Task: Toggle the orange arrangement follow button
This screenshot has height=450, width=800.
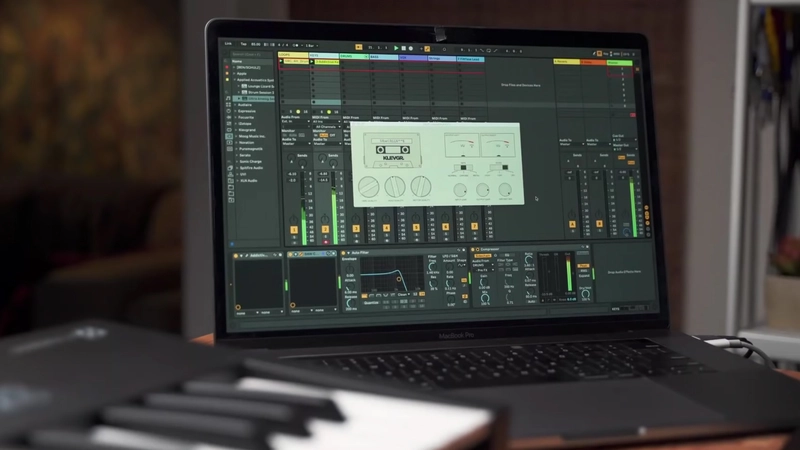Action: (359, 47)
